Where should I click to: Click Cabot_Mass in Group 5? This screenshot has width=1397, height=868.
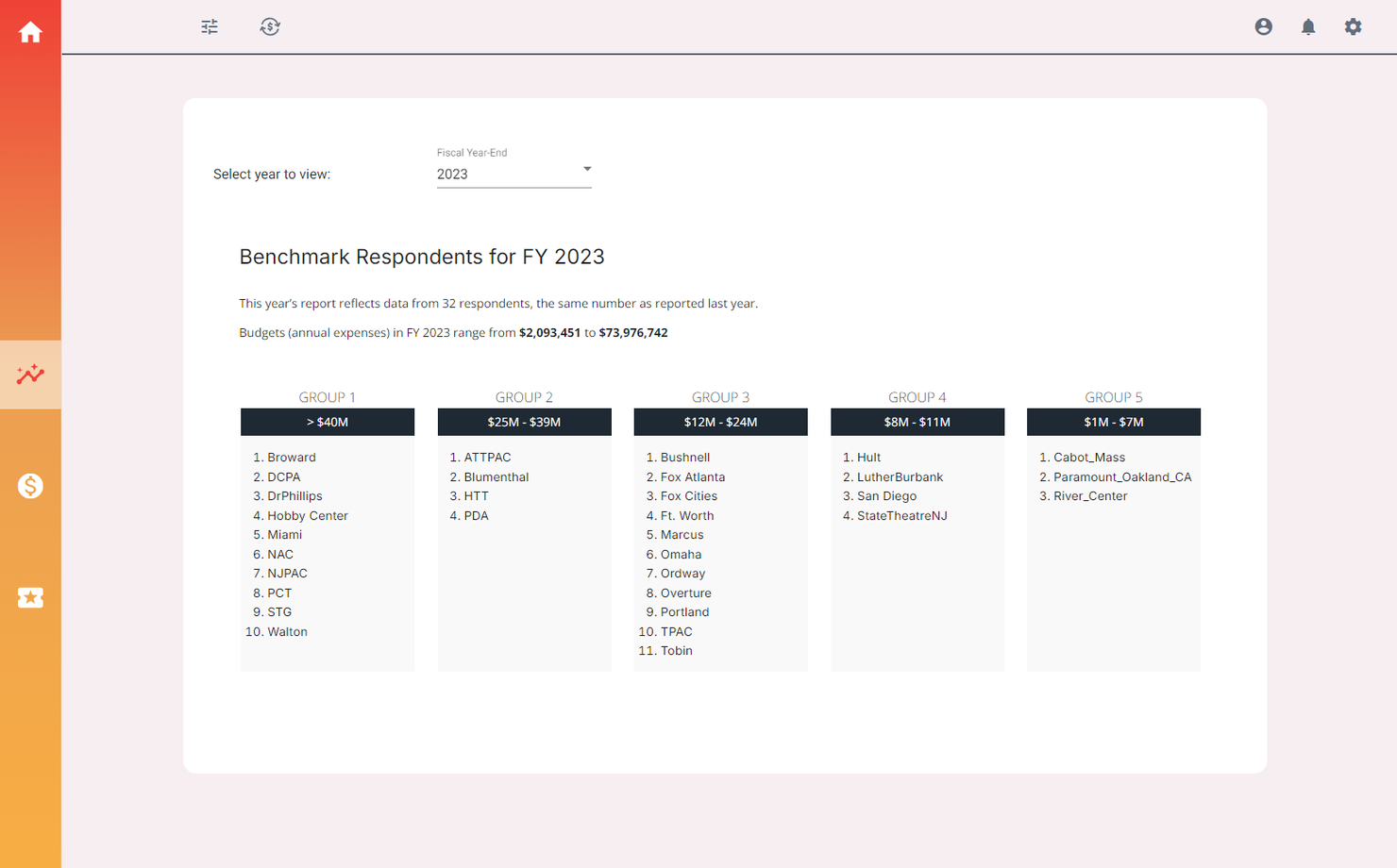coord(1088,457)
